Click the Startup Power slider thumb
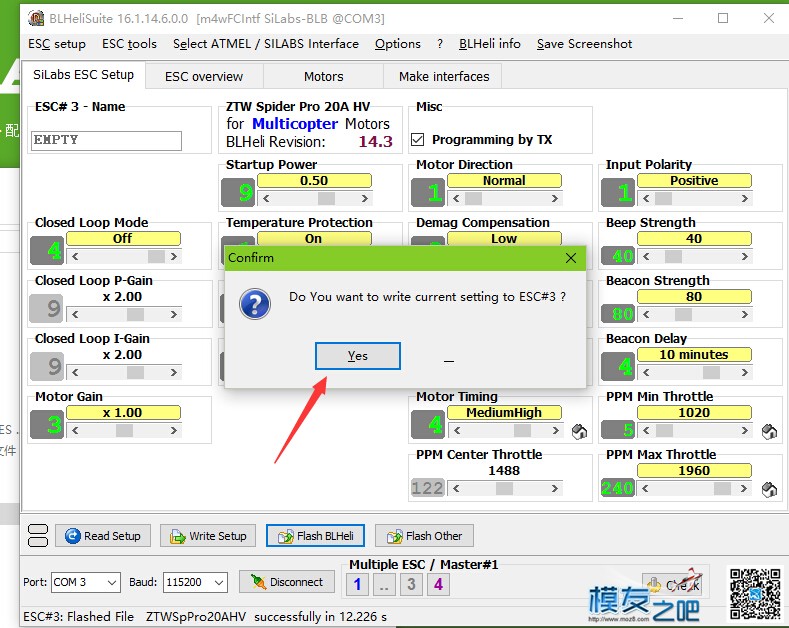 pyautogui.click(x=327, y=199)
